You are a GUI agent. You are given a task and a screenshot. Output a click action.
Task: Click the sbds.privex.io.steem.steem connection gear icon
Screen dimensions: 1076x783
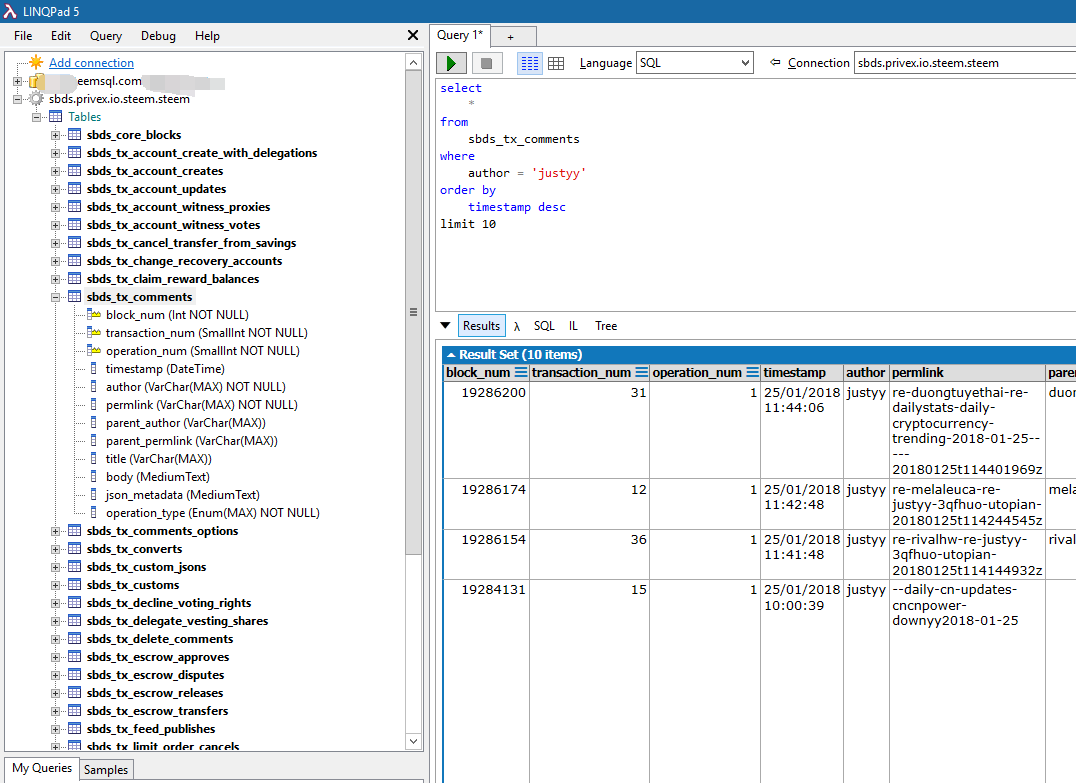(x=36, y=99)
